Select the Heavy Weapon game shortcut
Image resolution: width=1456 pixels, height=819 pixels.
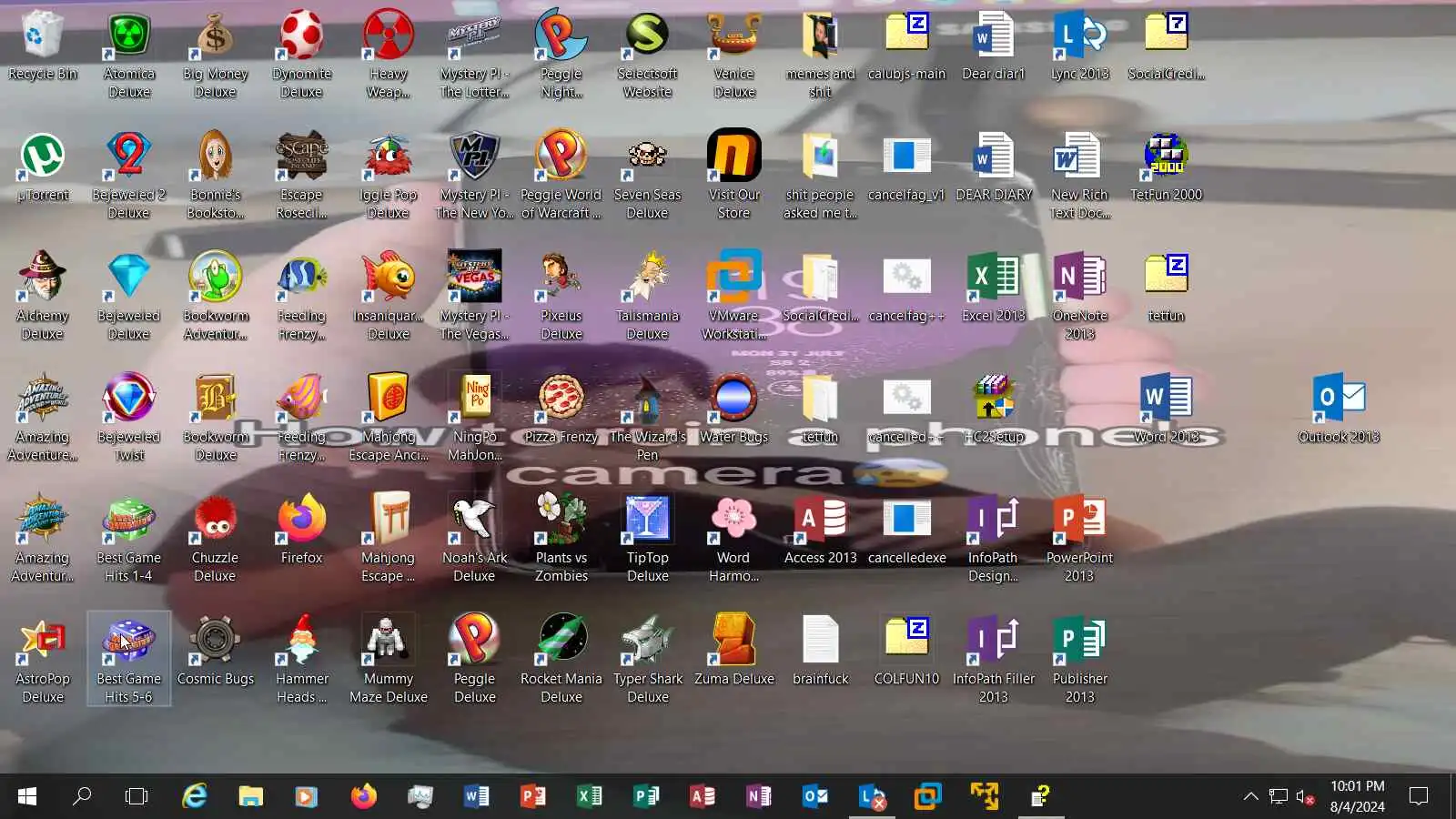[x=389, y=55]
